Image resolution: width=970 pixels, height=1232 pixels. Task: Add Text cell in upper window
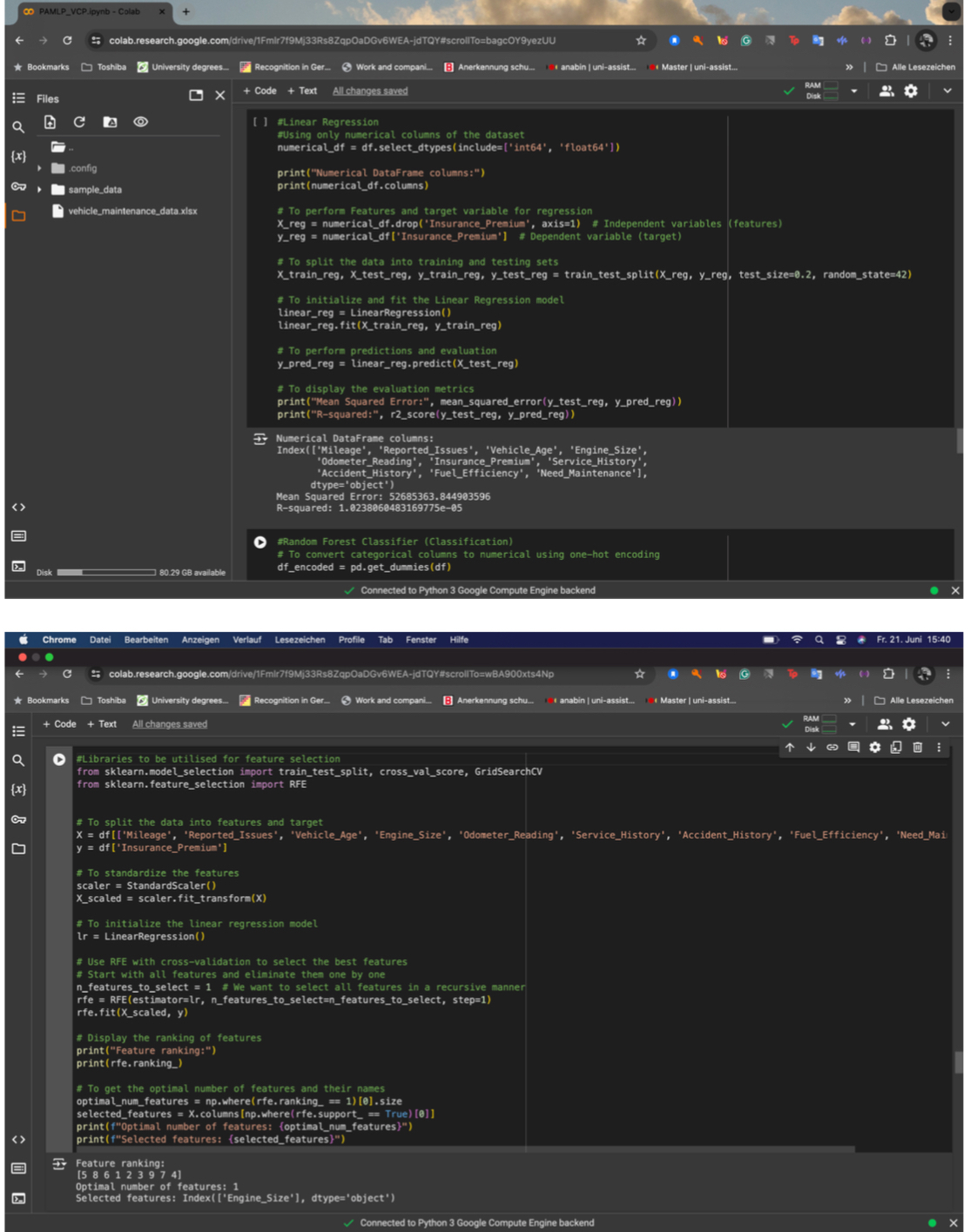302,91
